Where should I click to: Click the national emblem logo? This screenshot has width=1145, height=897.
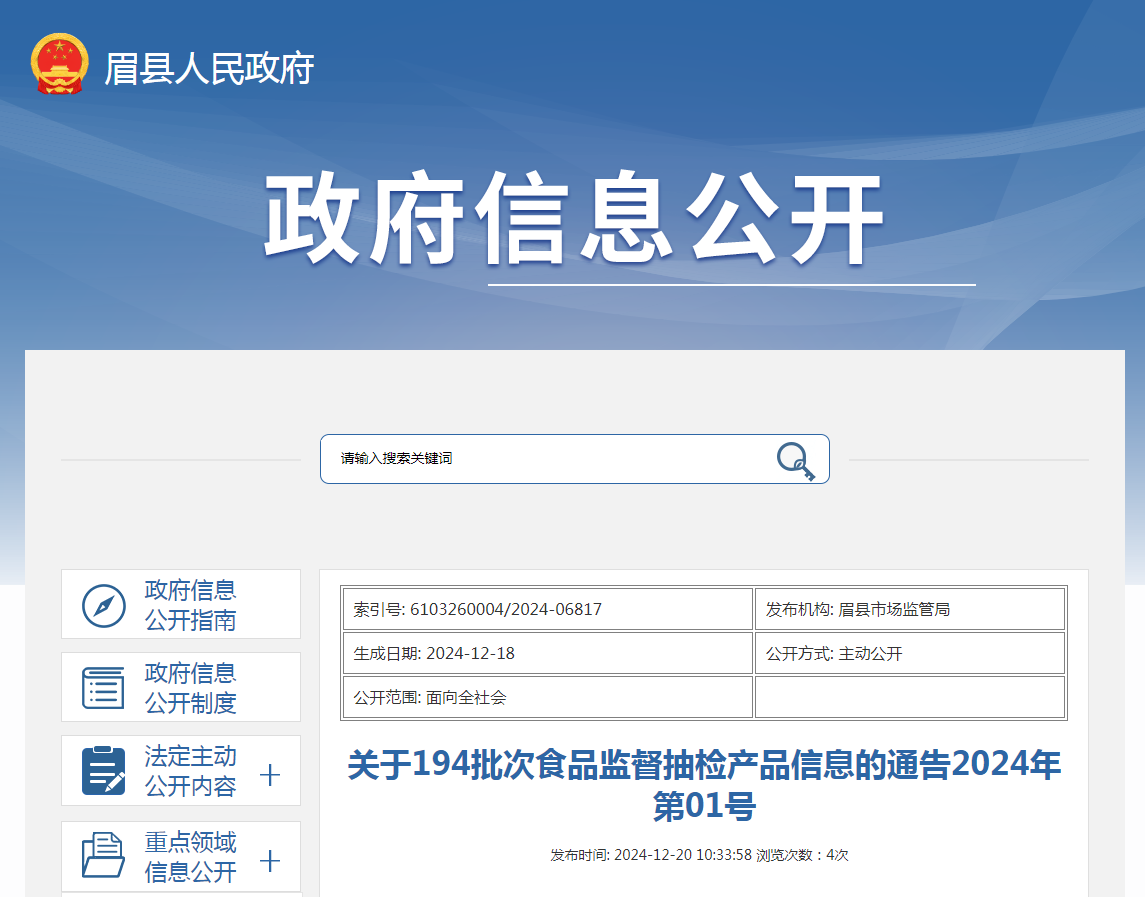tap(59, 64)
